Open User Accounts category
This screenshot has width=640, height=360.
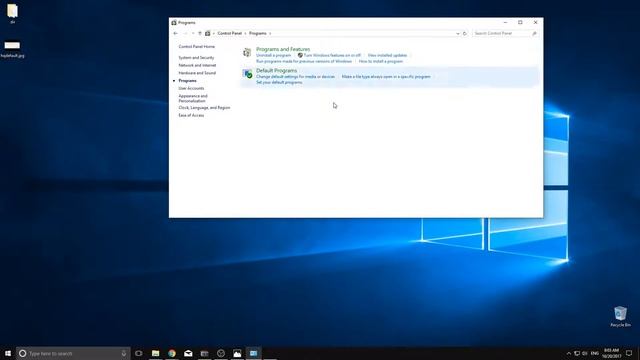[x=191, y=88]
